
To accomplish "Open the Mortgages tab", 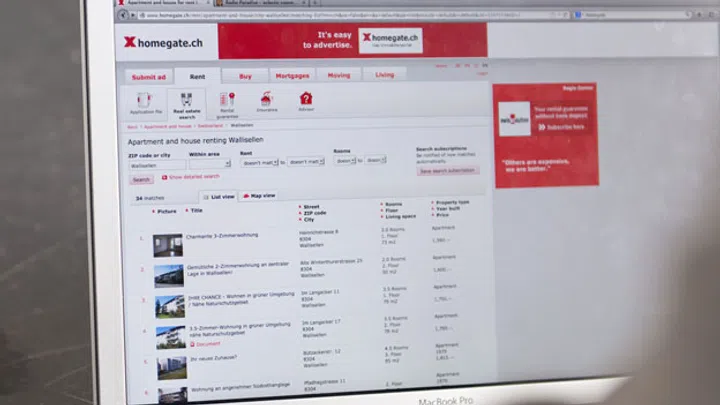I will [292, 76].
